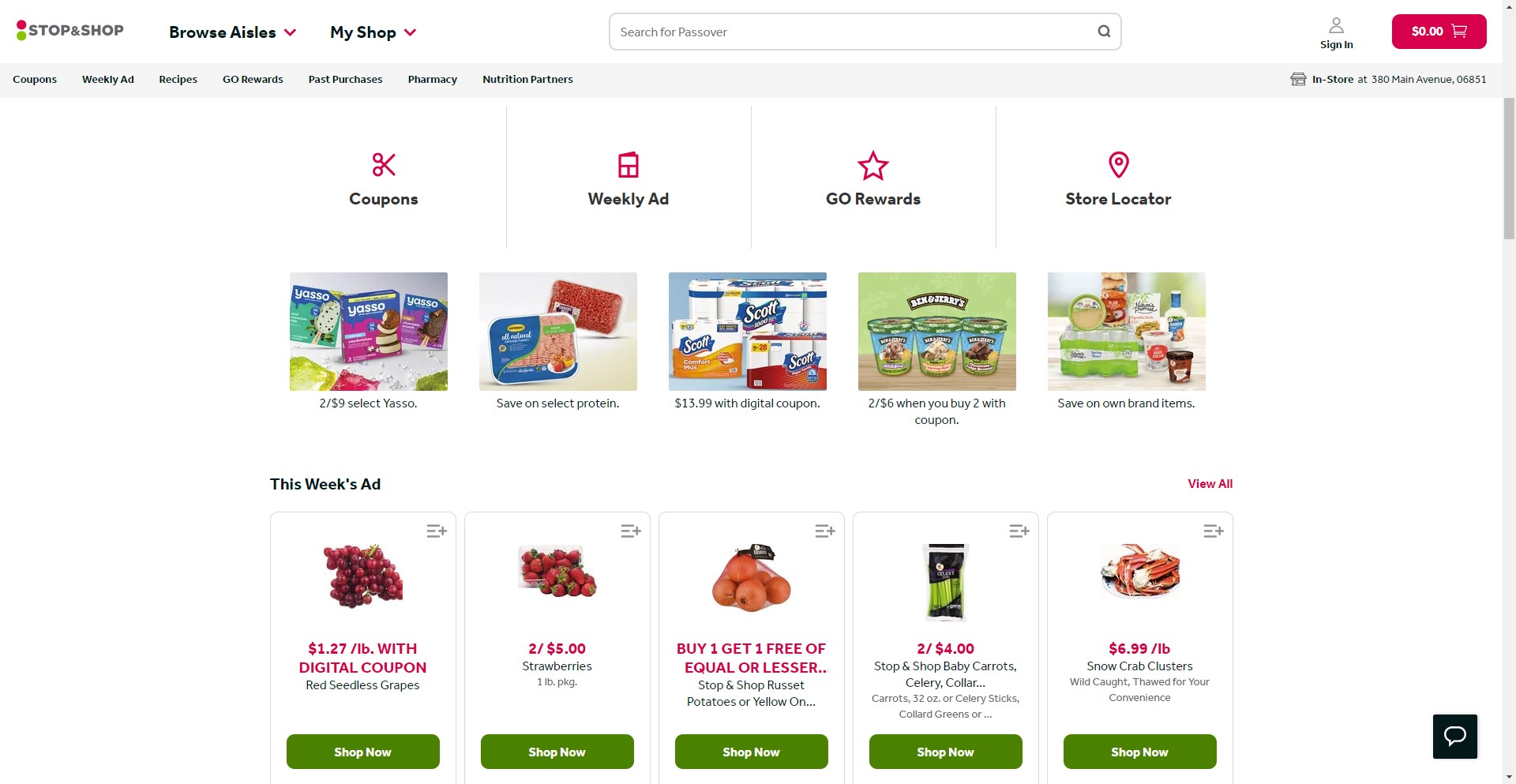Open the Weekly Ad flyer icon
1516x784 pixels.
pyautogui.click(x=629, y=165)
